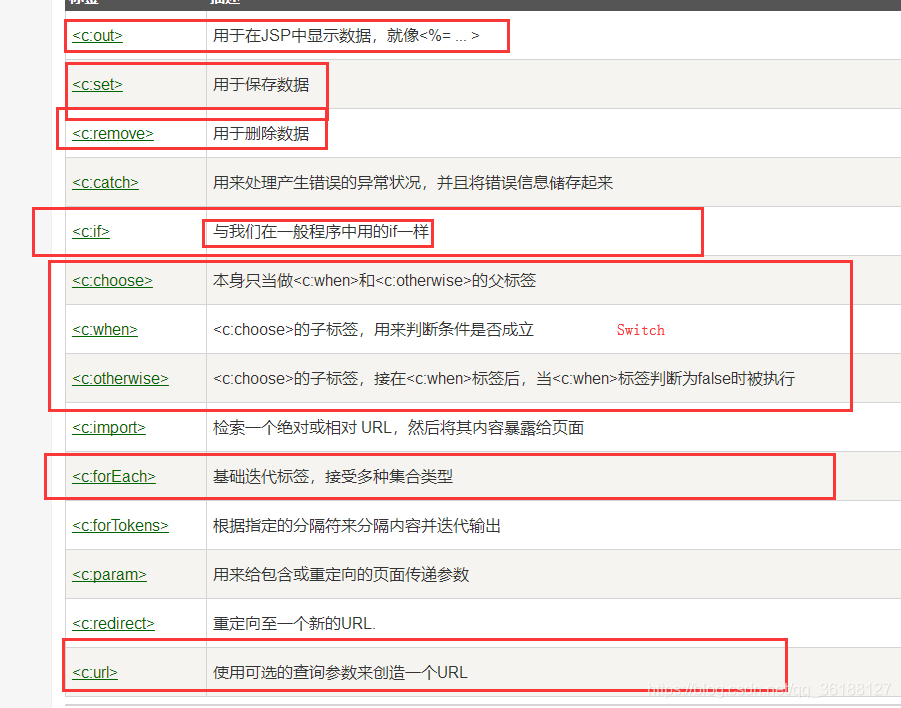The image size is (901, 708).
Task: Open the <c:choose> tag link
Action: point(112,280)
